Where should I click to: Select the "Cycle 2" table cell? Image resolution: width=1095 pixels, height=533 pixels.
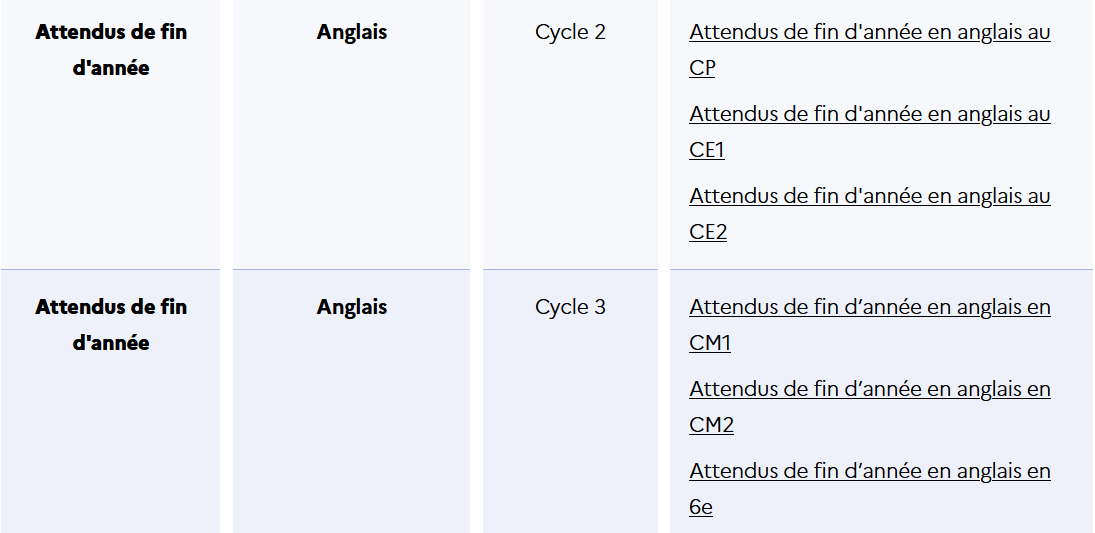pos(570,32)
